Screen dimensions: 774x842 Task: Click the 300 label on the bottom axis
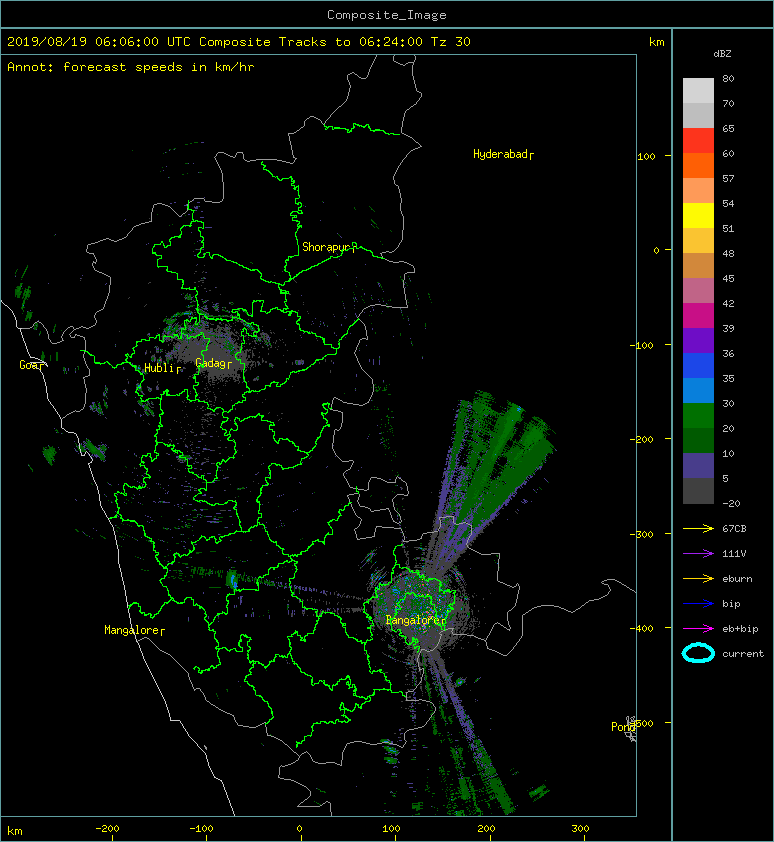tap(580, 829)
